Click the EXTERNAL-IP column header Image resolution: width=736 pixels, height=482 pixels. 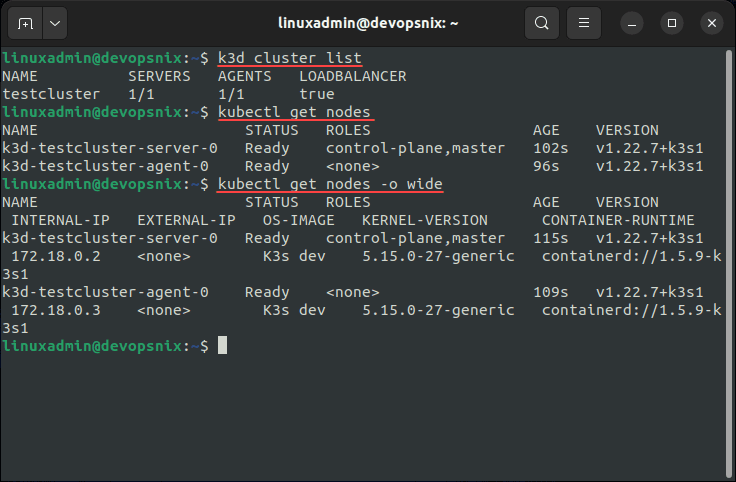coord(186,220)
